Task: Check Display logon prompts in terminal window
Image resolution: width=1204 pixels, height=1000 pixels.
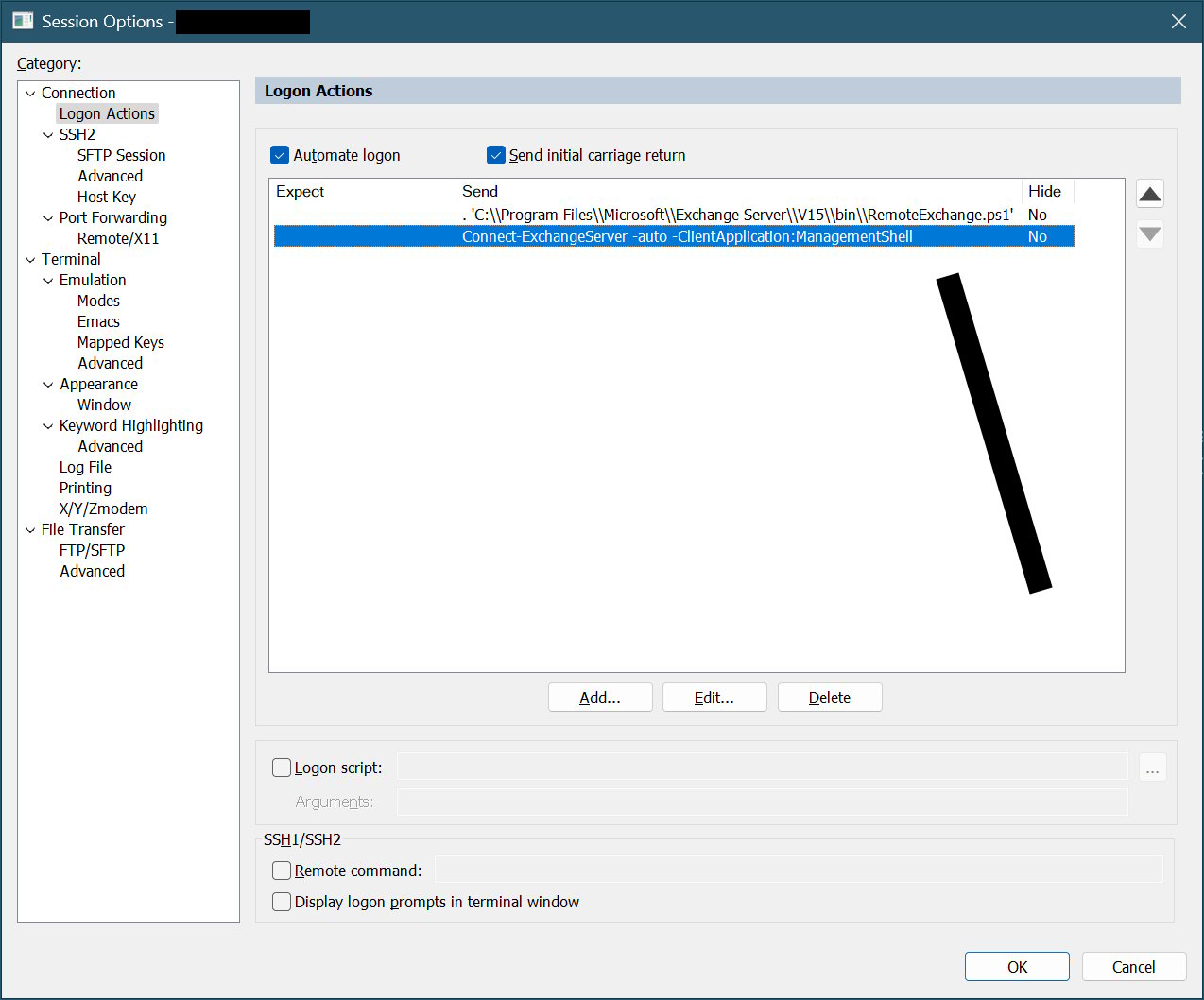Action: click(282, 902)
